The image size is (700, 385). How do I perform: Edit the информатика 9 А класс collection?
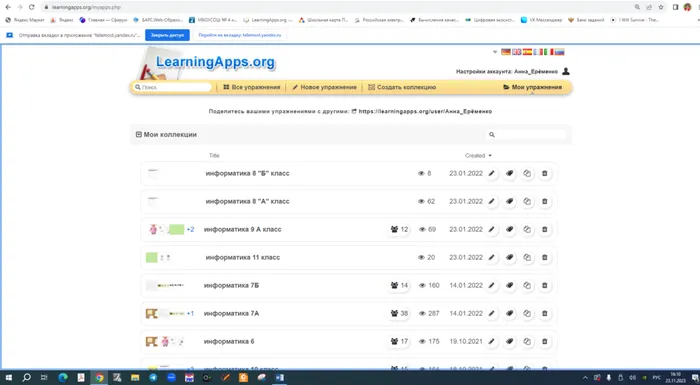click(492, 229)
